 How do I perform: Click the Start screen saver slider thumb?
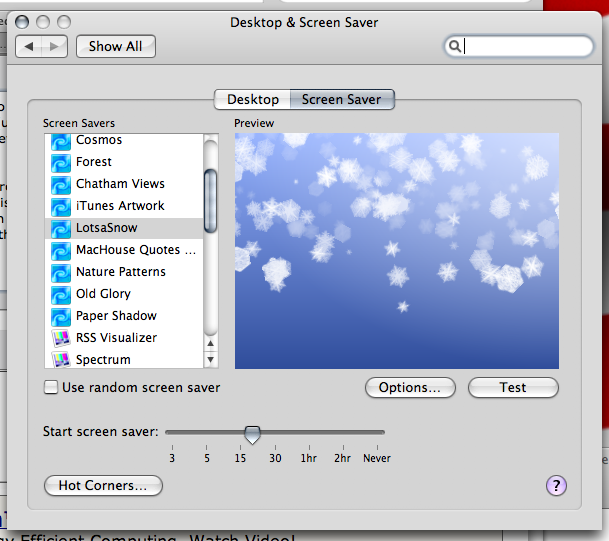click(x=252, y=435)
